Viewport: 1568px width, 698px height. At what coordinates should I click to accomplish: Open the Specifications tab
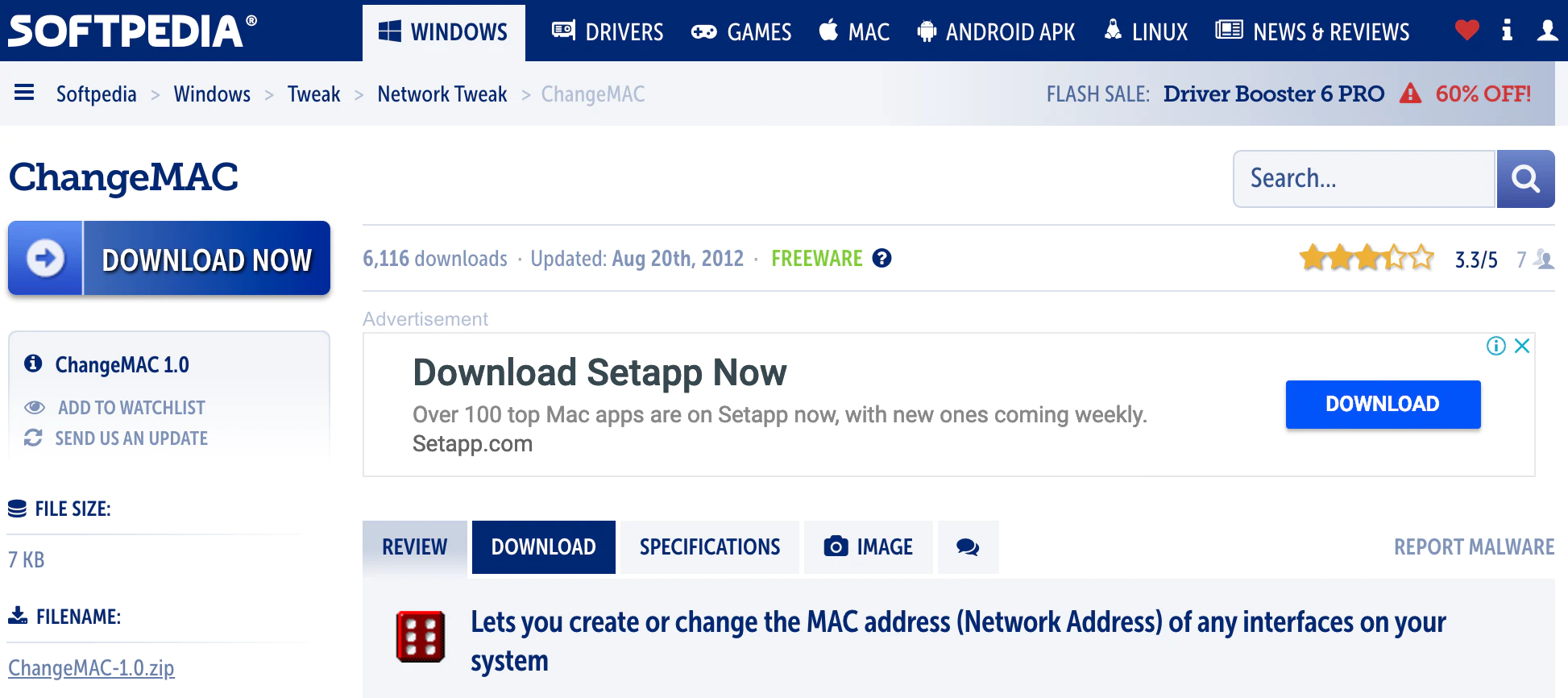pos(710,547)
